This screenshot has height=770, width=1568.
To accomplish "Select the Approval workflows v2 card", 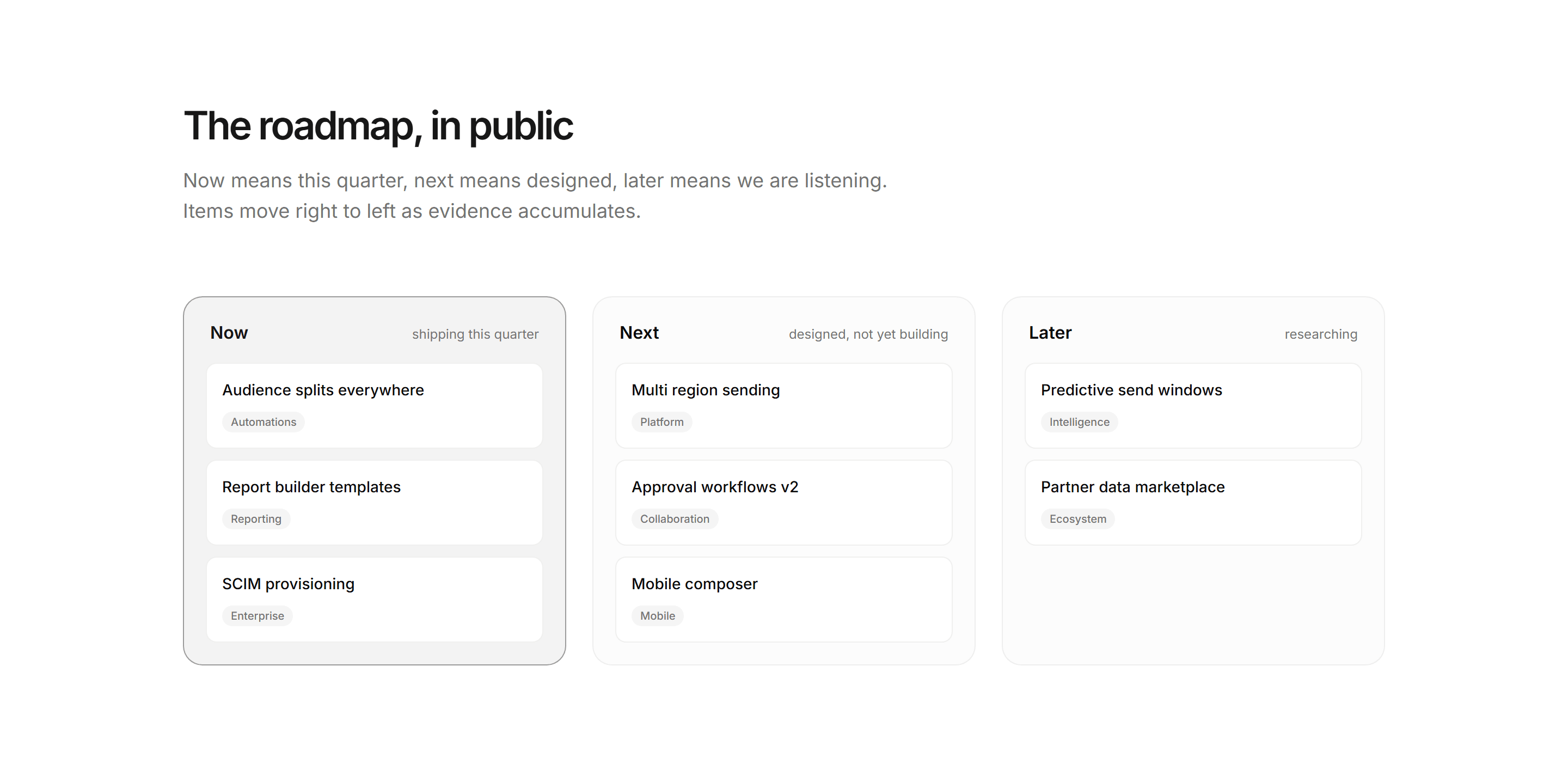I will 783,502.
